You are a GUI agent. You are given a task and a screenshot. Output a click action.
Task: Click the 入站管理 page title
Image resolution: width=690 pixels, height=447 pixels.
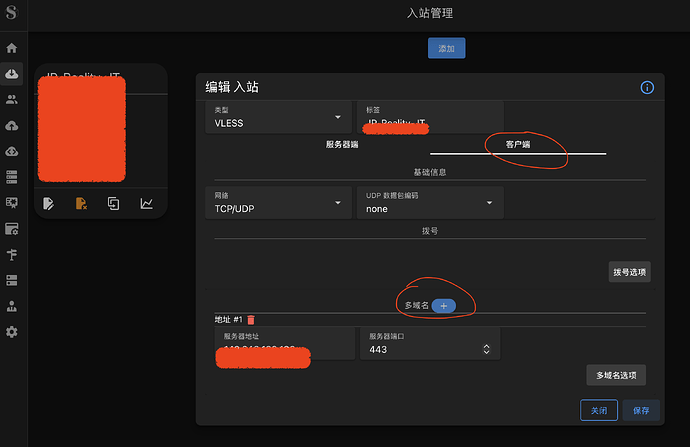tap(429, 13)
